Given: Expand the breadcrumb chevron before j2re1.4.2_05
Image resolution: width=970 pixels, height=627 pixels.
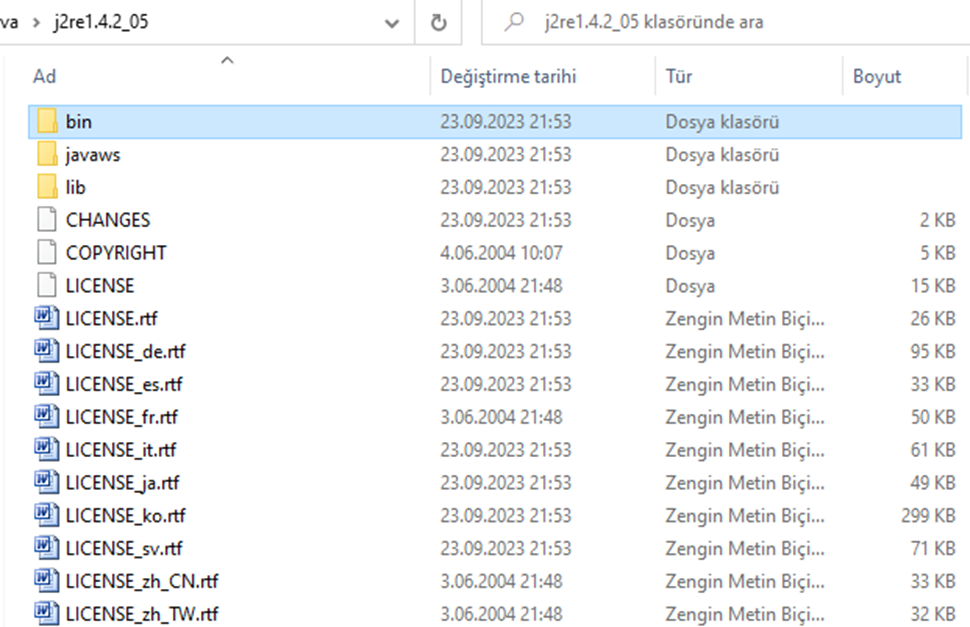Looking at the screenshot, I should (x=37, y=23).
